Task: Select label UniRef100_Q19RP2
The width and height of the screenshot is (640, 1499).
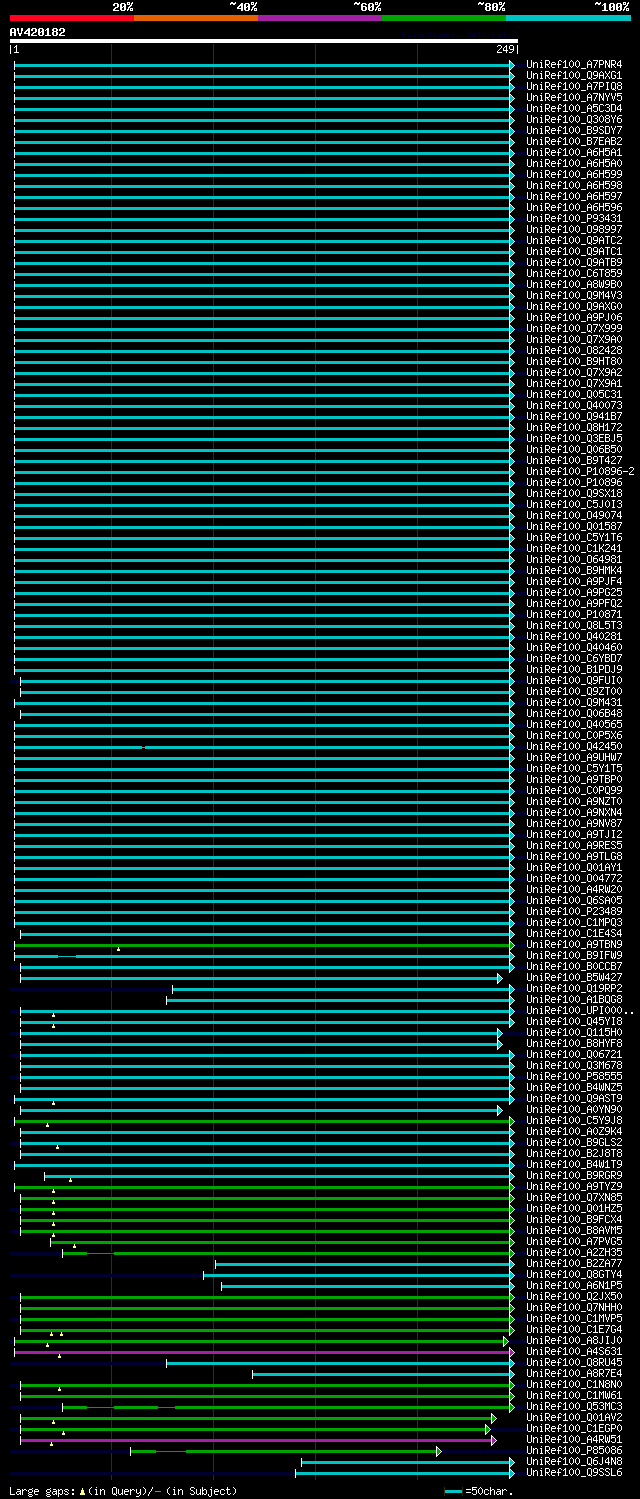Action: (x=574, y=988)
